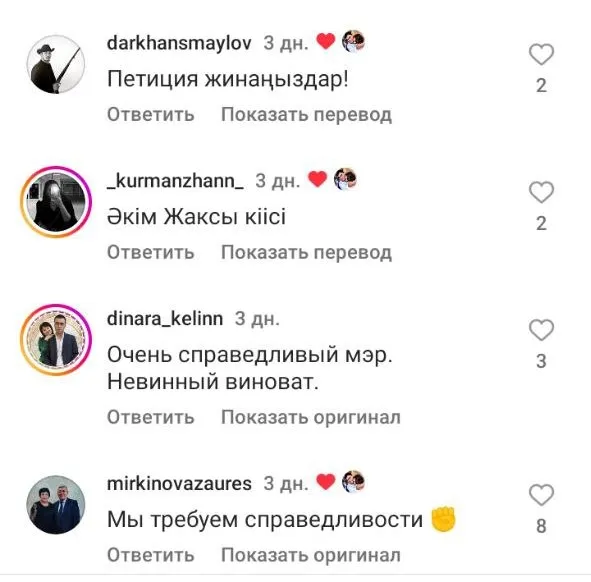Like _kurmanzhann_'s comment with the heart icon
Viewport: 591px width, 582px height.
[541, 192]
